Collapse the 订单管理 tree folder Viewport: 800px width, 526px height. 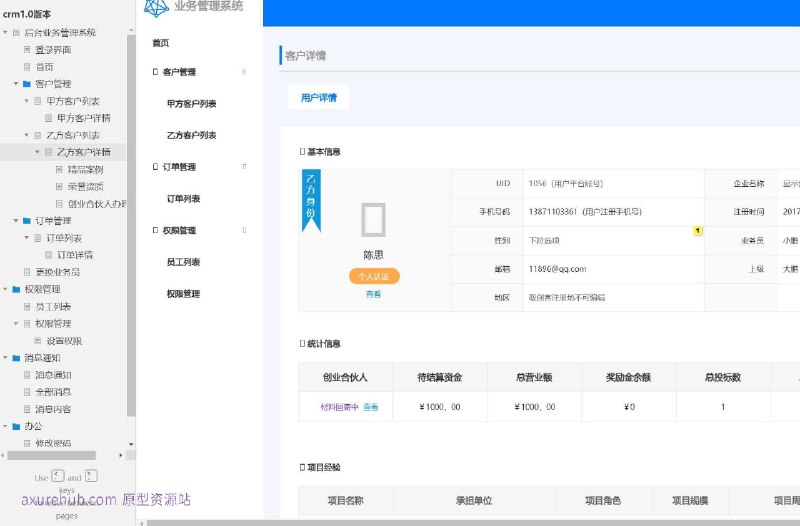16,220
